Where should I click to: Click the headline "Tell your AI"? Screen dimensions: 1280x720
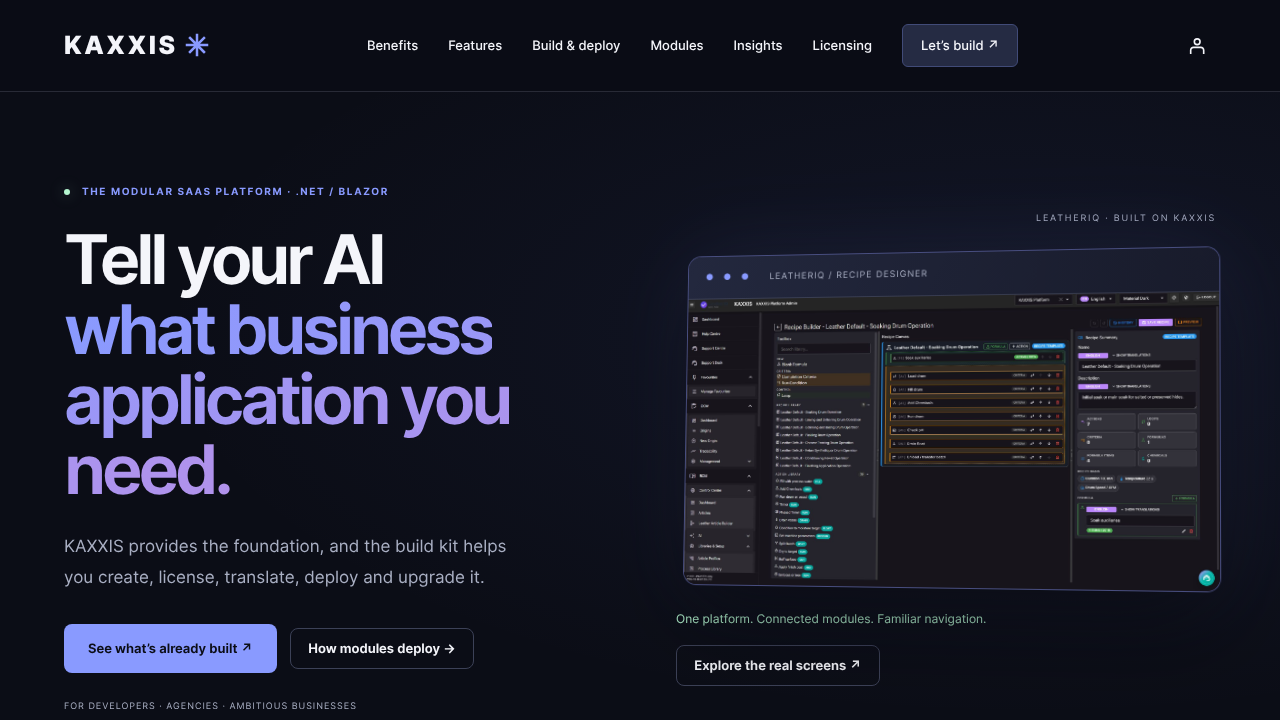tap(224, 260)
